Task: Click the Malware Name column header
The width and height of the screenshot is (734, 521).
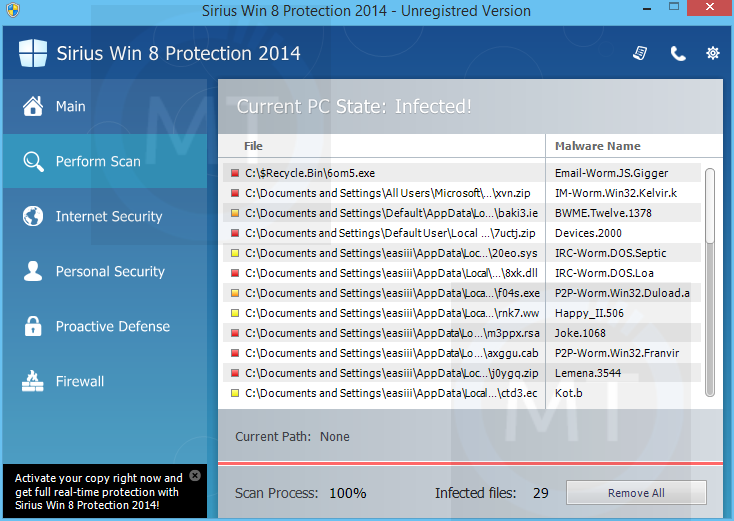Action: click(x=597, y=146)
